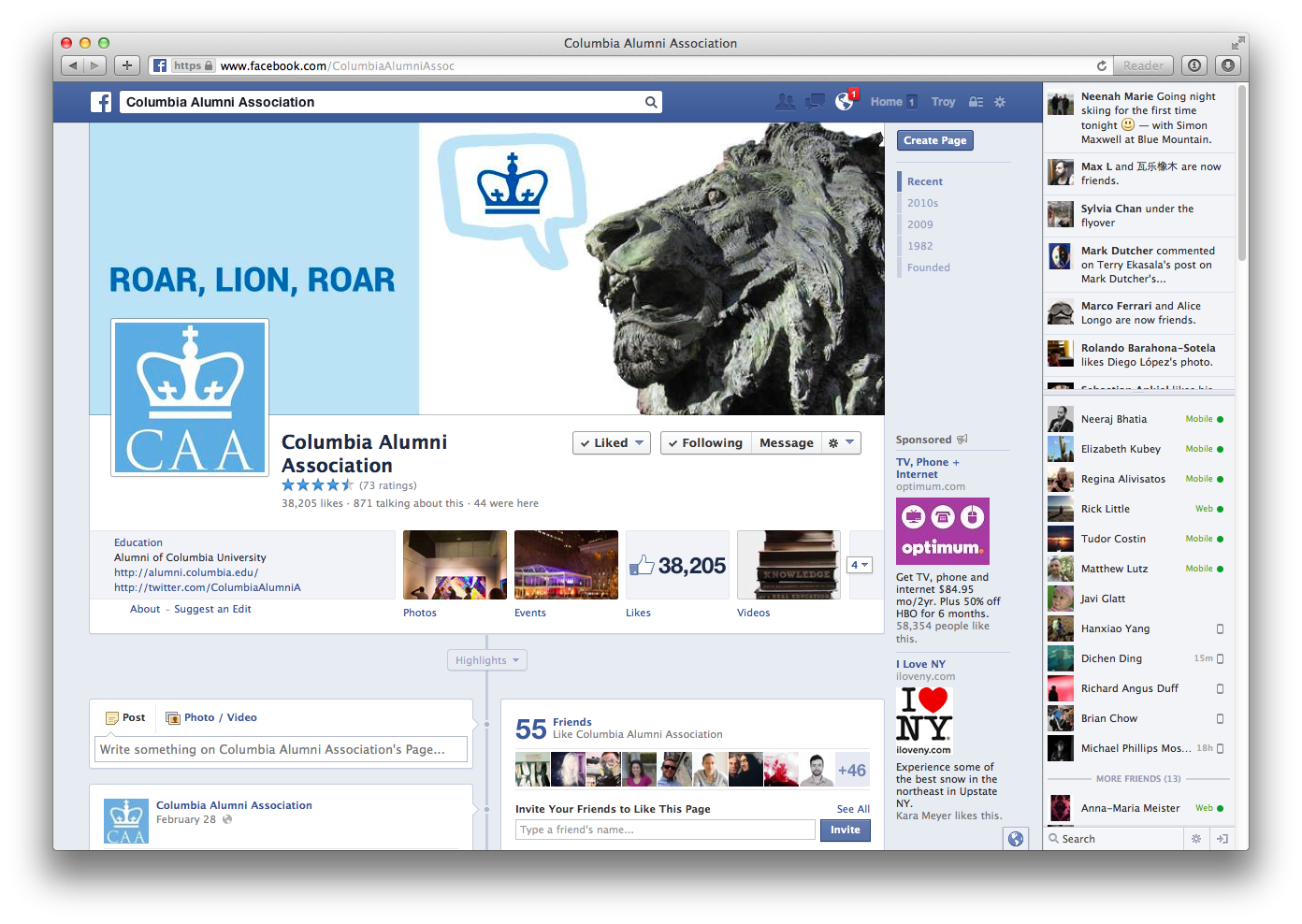Viewport: 1302px width, 924px height.
Task: Toggle the Following button
Action: [x=706, y=443]
